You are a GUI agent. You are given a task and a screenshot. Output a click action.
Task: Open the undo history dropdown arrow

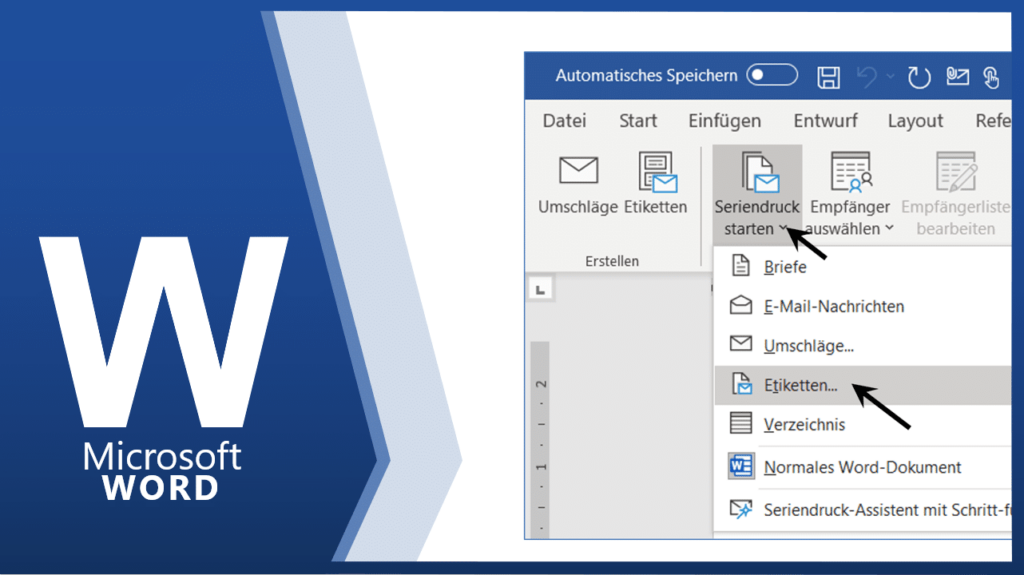click(x=890, y=77)
